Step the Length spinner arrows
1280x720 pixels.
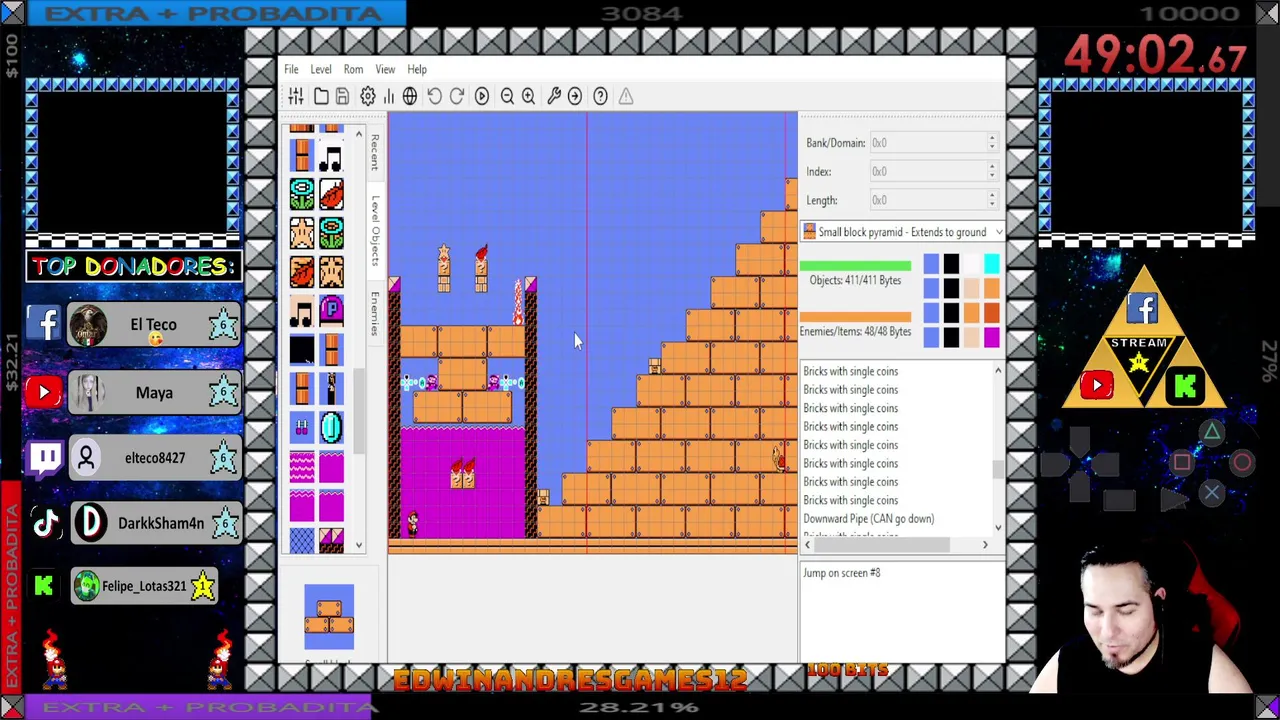coord(992,200)
